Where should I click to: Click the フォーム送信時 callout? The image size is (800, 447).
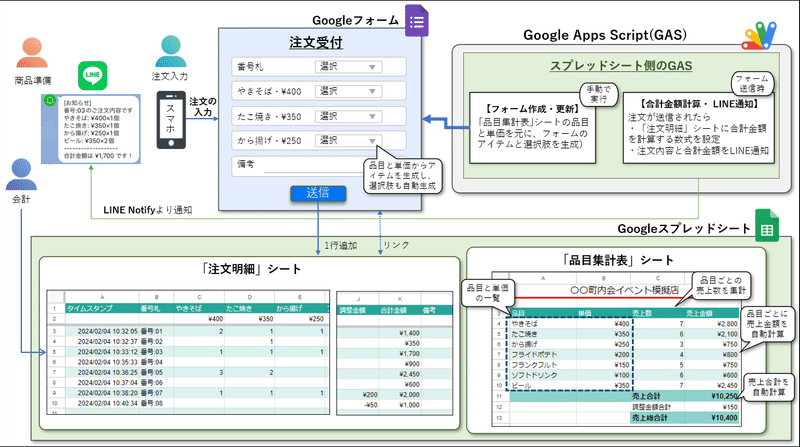pyautogui.click(x=752, y=83)
